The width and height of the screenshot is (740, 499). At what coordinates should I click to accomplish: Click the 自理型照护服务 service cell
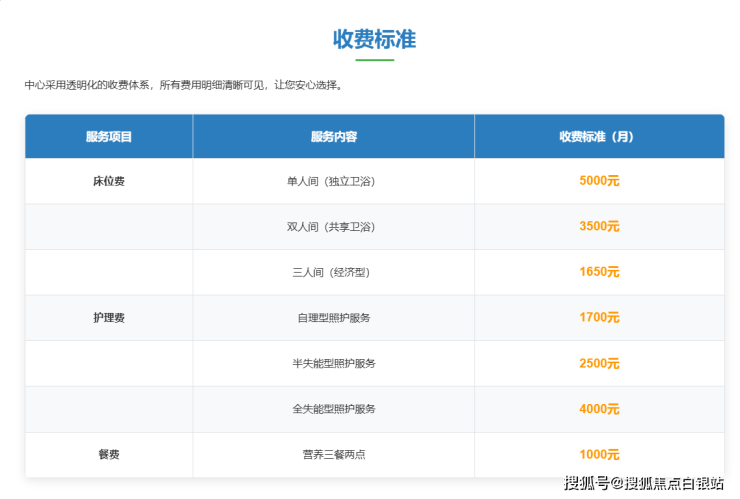[334, 318]
